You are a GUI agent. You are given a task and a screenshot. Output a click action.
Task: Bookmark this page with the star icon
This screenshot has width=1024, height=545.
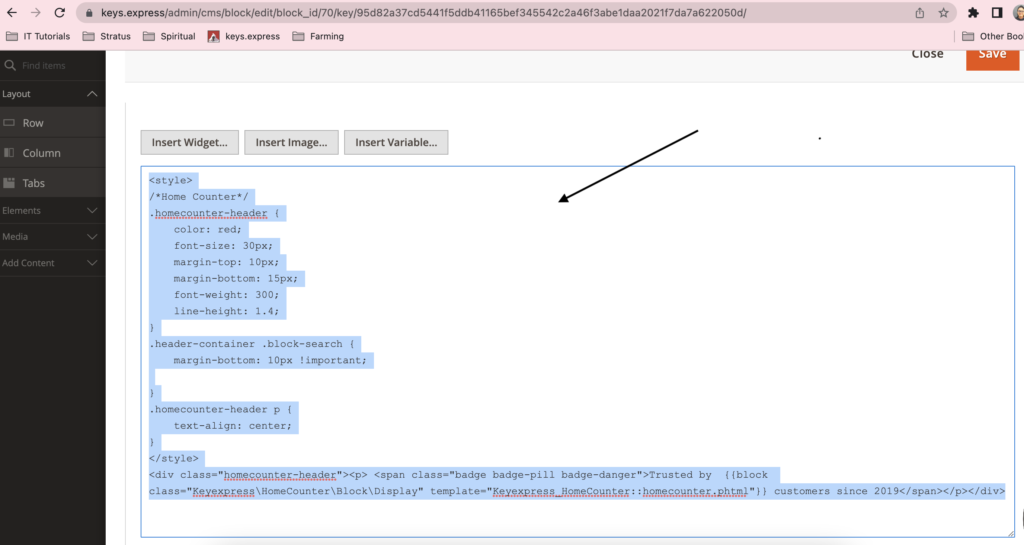(x=943, y=13)
